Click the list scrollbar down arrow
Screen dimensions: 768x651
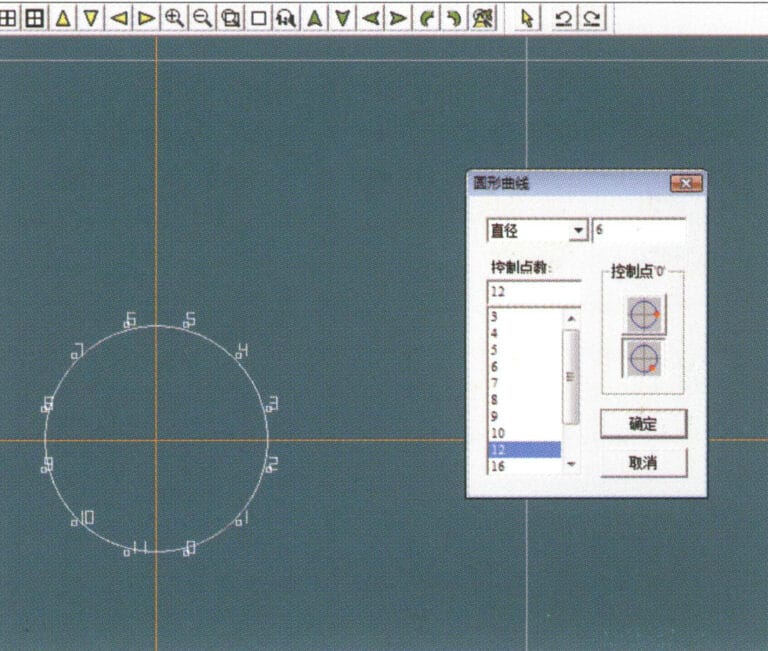tap(571, 464)
